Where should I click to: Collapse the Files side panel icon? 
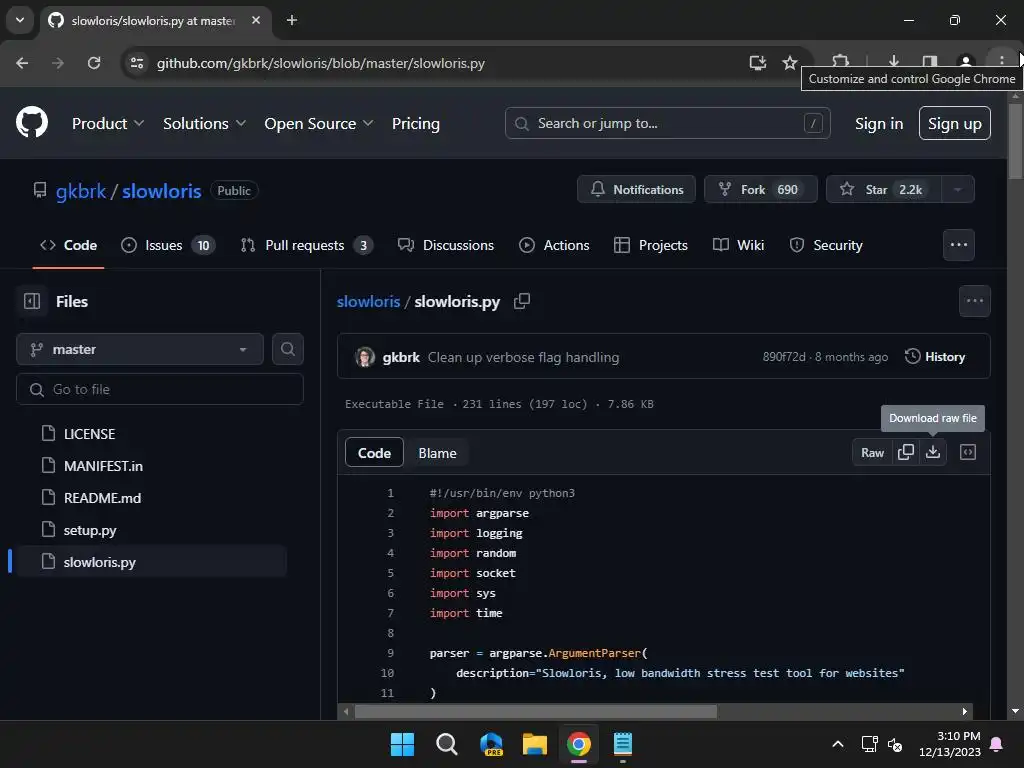31,301
